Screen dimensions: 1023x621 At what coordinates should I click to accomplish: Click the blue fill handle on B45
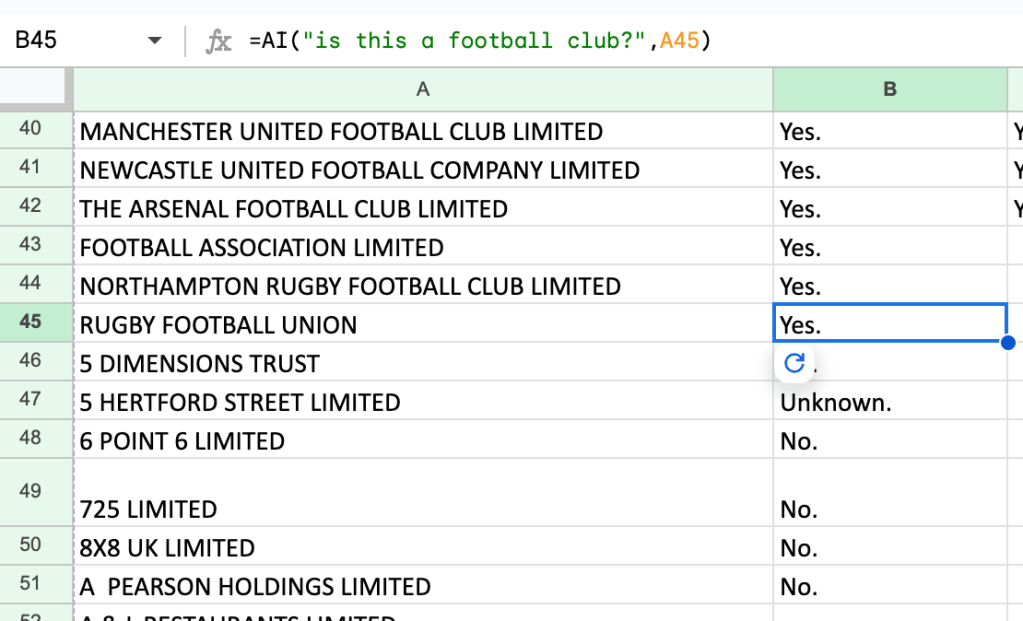[1007, 342]
